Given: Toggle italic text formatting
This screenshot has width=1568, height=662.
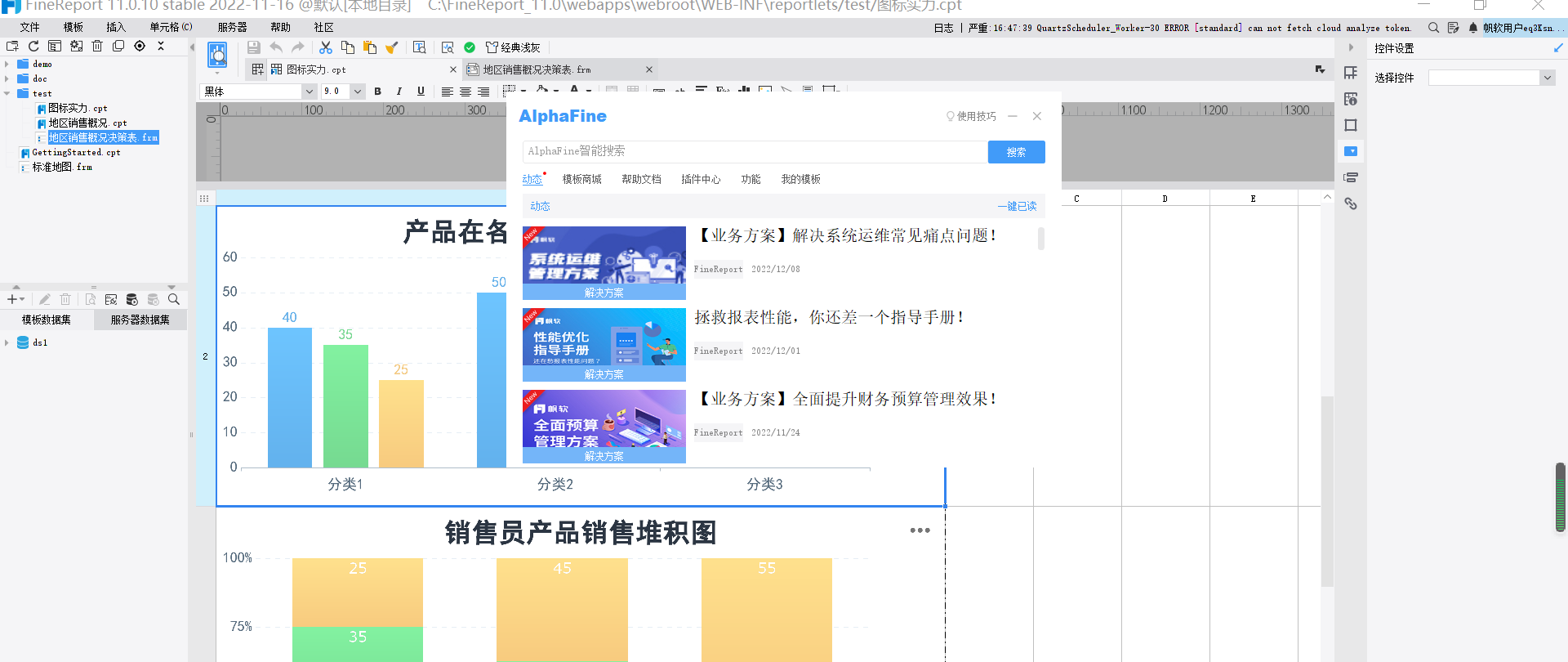Looking at the screenshot, I should pyautogui.click(x=399, y=92).
